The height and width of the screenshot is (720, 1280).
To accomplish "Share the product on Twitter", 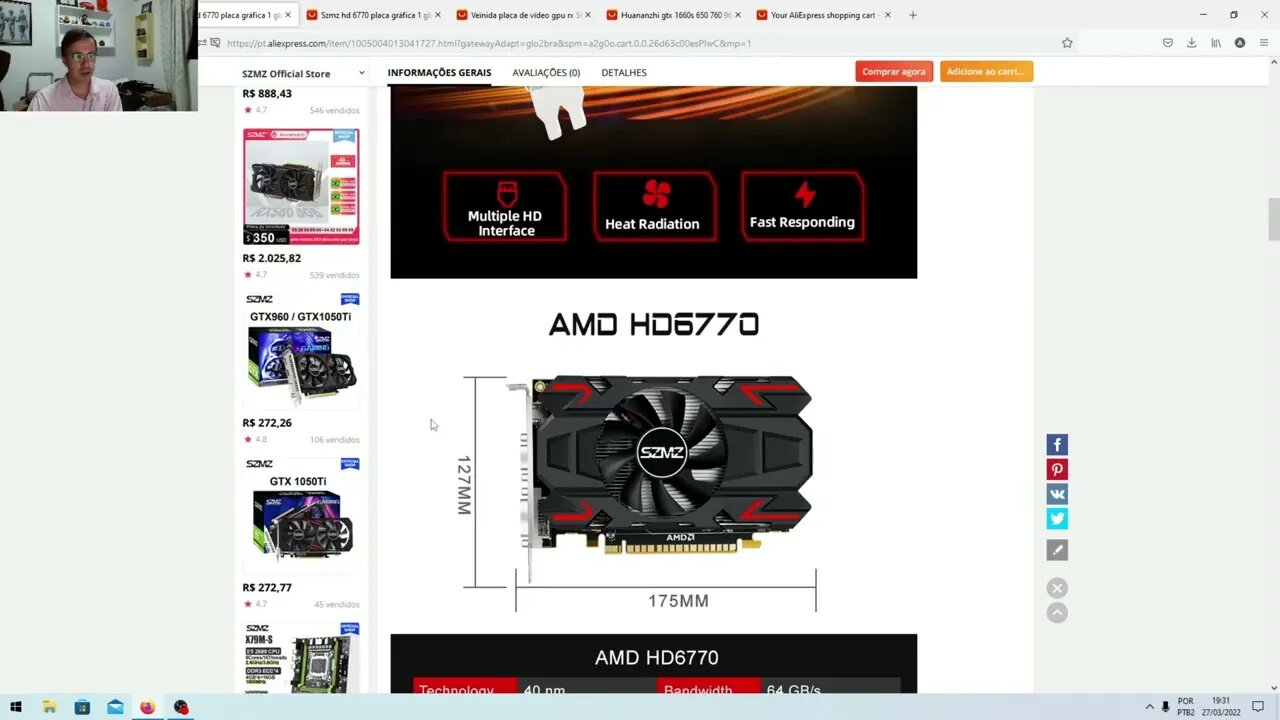I will (1057, 518).
